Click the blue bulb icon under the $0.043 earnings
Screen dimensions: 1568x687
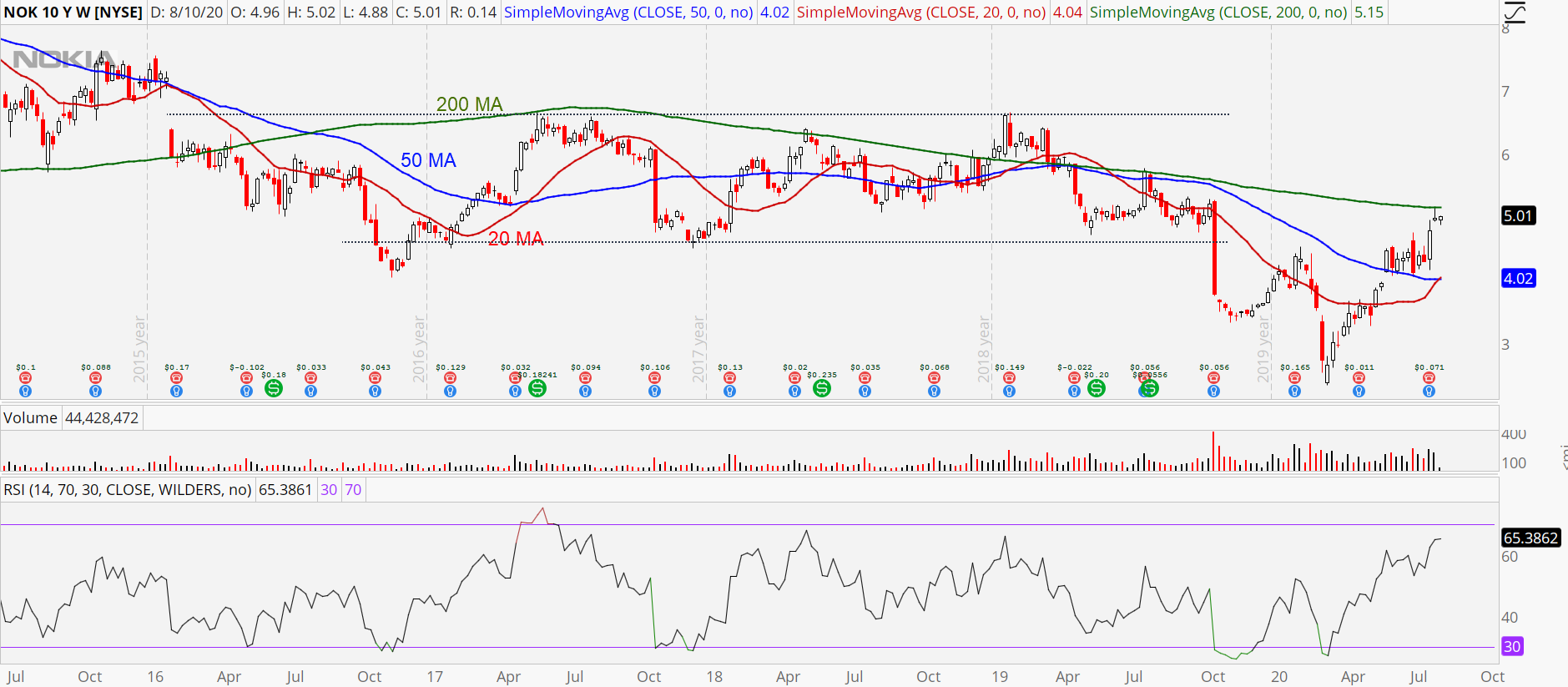375,391
